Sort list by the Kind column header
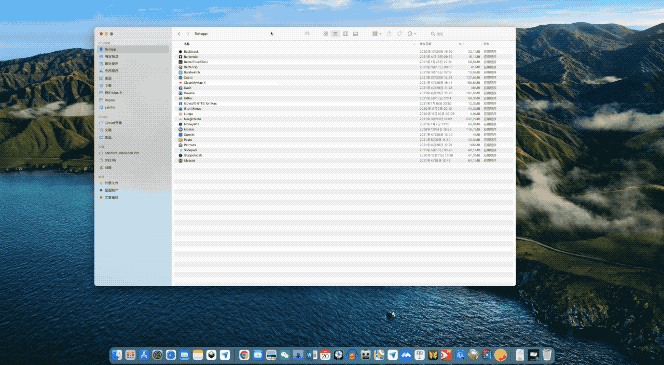Viewport: 664px width, 365px height. 487,44
